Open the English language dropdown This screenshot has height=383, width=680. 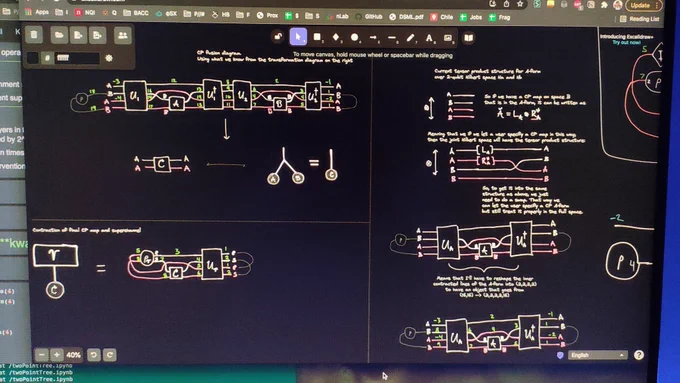tap(597, 355)
